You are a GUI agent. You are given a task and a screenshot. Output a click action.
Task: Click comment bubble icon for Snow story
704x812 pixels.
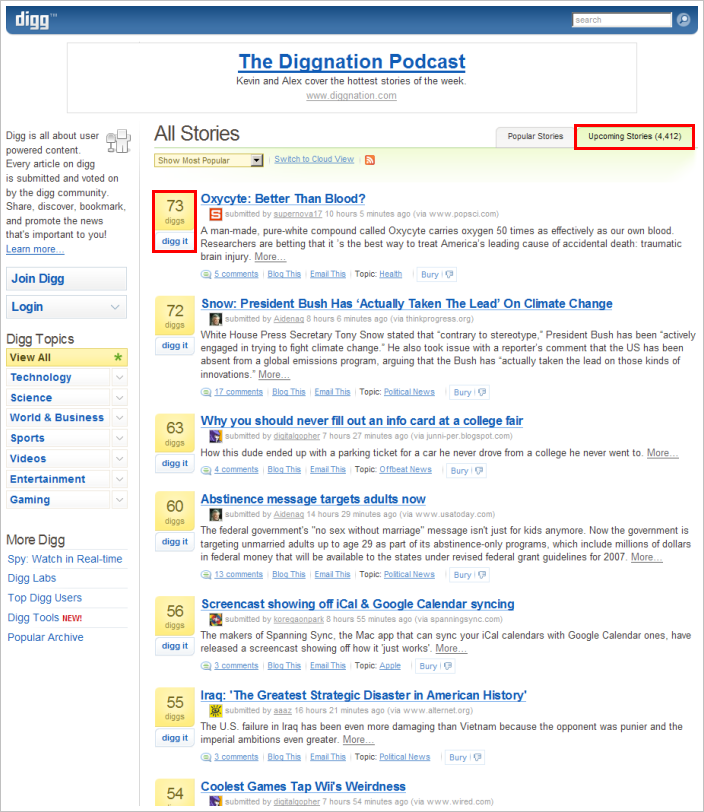[206, 392]
